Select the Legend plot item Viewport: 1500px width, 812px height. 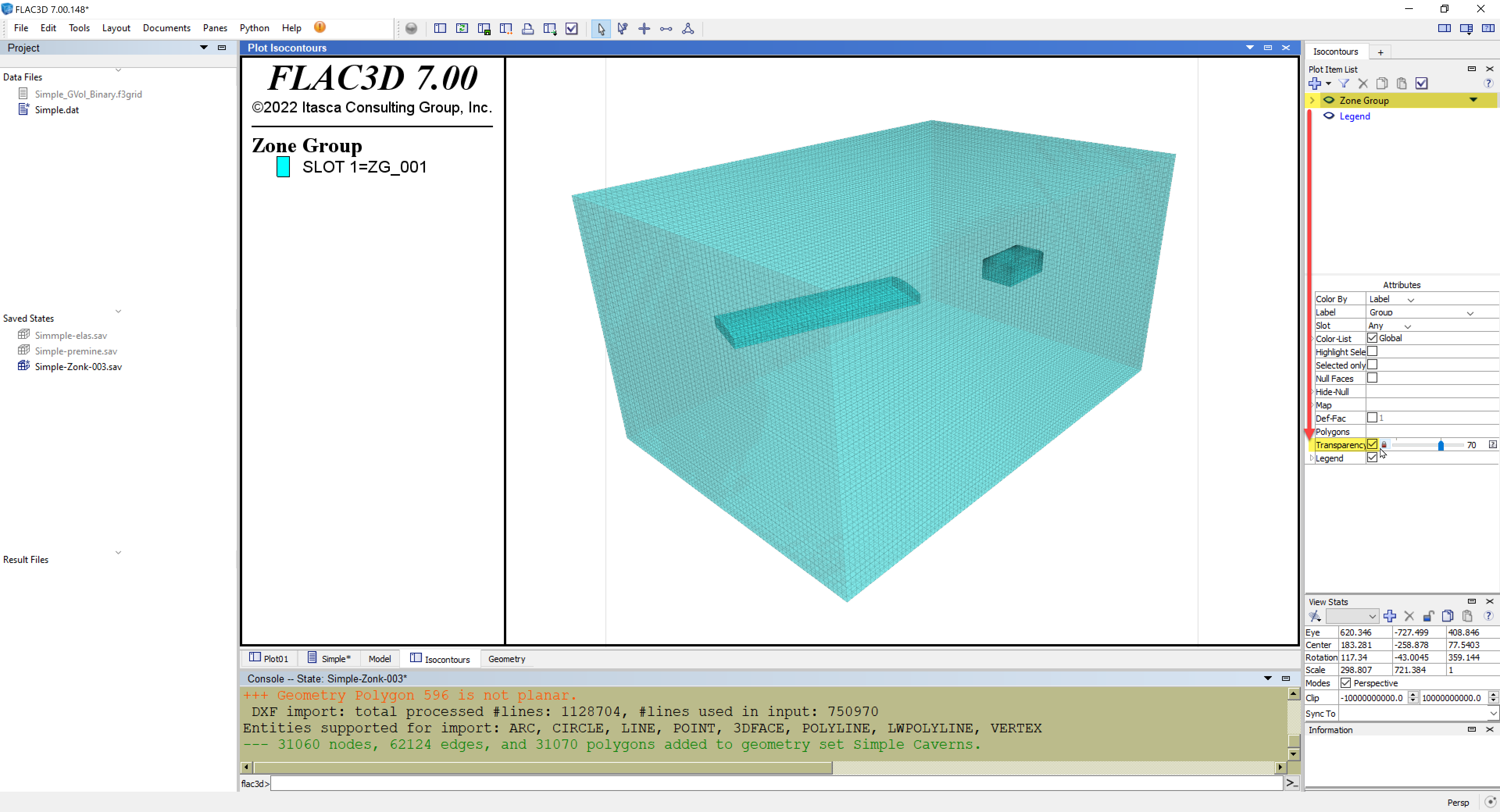(1354, 116)
